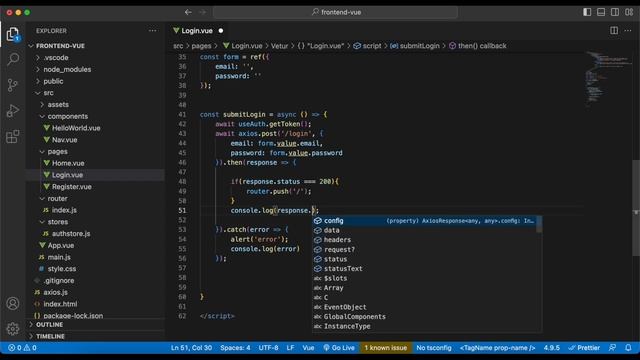The width and height of the screenshot is (640, 360).
Task: Choose 'headers' autocomplete suggestion
Action: 424,240
